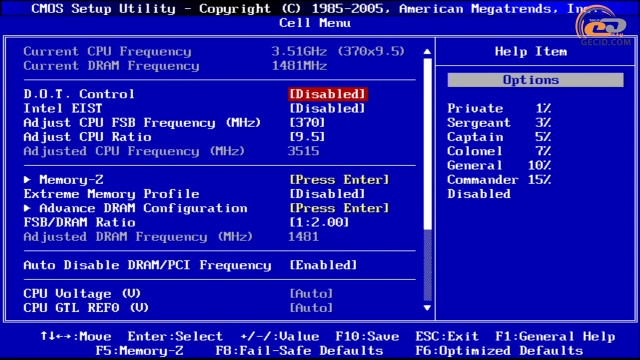The image size is (640, 360).
Task: Select CPU GTL REF0 (V) label
Action: pos(86,308)
